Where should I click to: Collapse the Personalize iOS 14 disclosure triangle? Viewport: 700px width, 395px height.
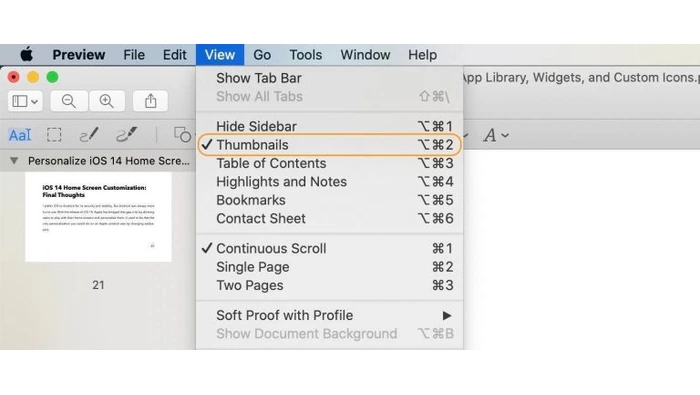point(14,161)
